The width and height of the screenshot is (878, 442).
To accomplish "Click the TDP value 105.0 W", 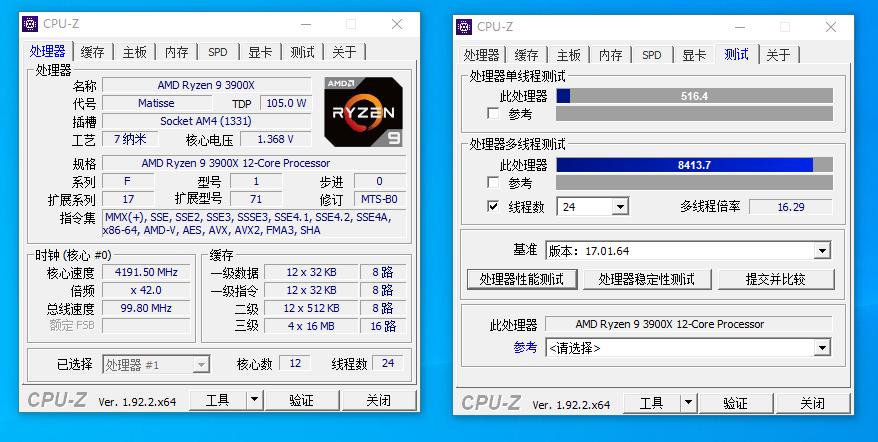I will 286,103.
